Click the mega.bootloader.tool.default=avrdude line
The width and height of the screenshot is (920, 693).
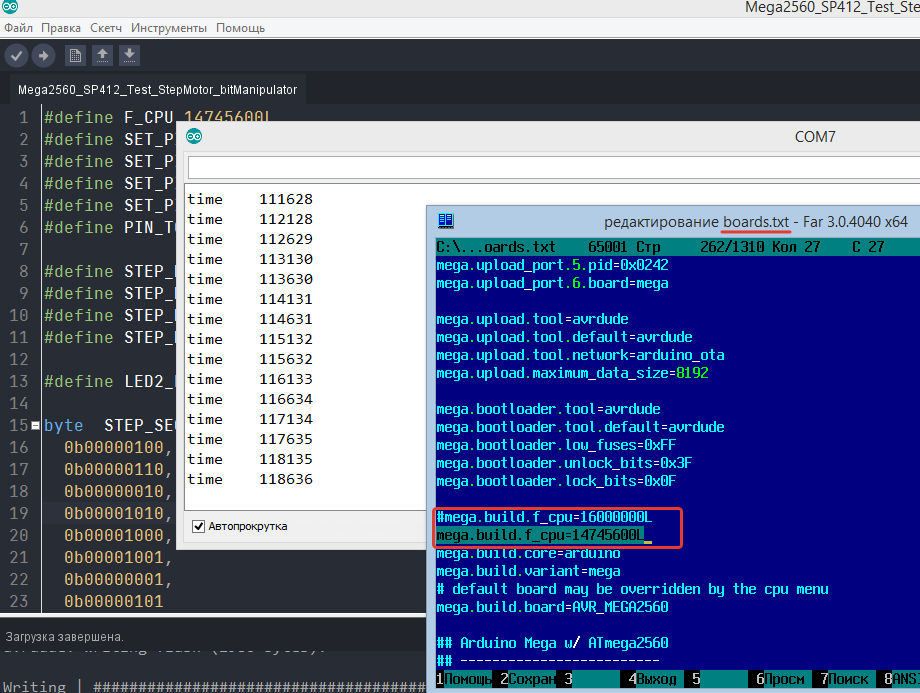[x=580, y=427]
